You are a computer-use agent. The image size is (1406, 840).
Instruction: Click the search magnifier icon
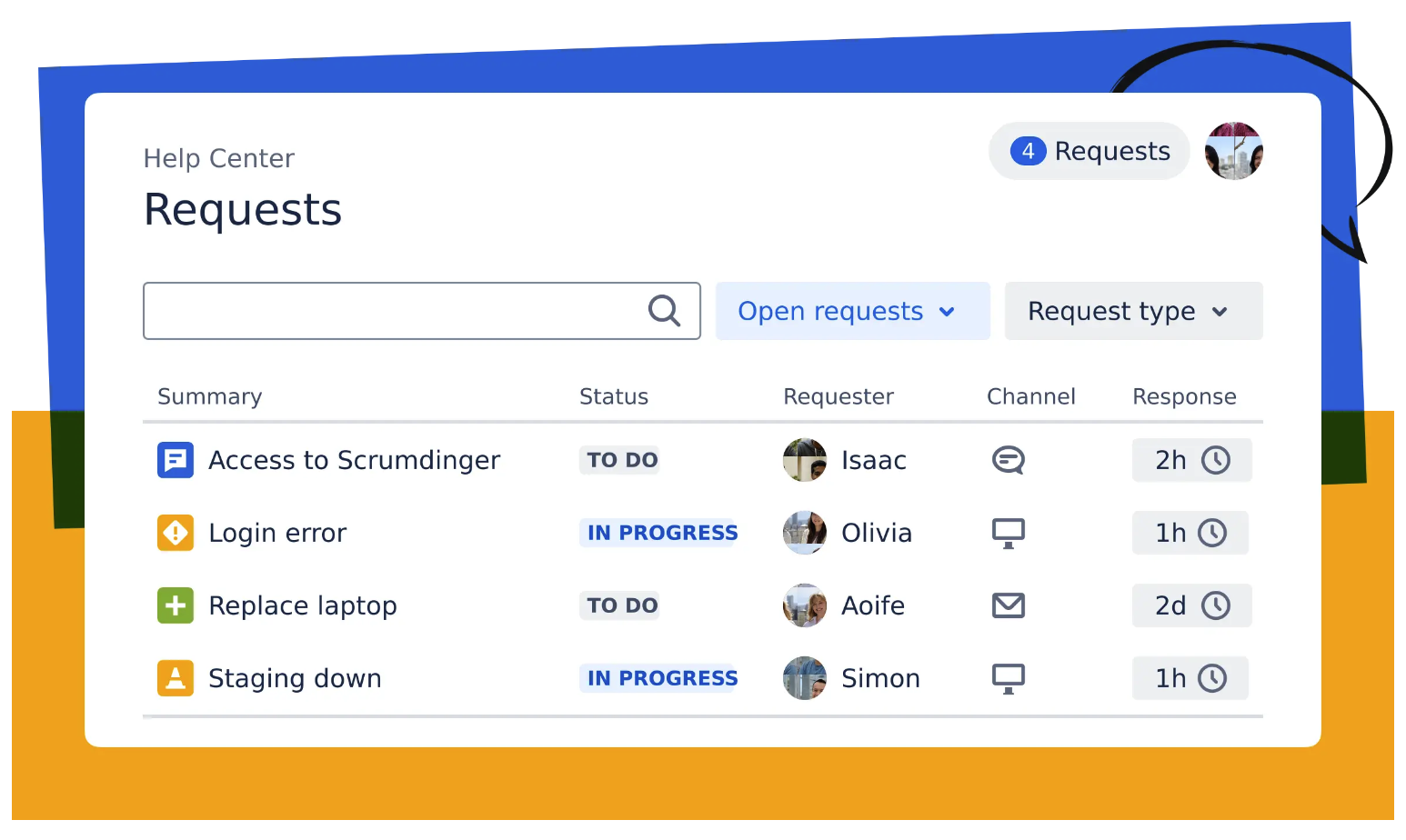(x=664, y=311)
